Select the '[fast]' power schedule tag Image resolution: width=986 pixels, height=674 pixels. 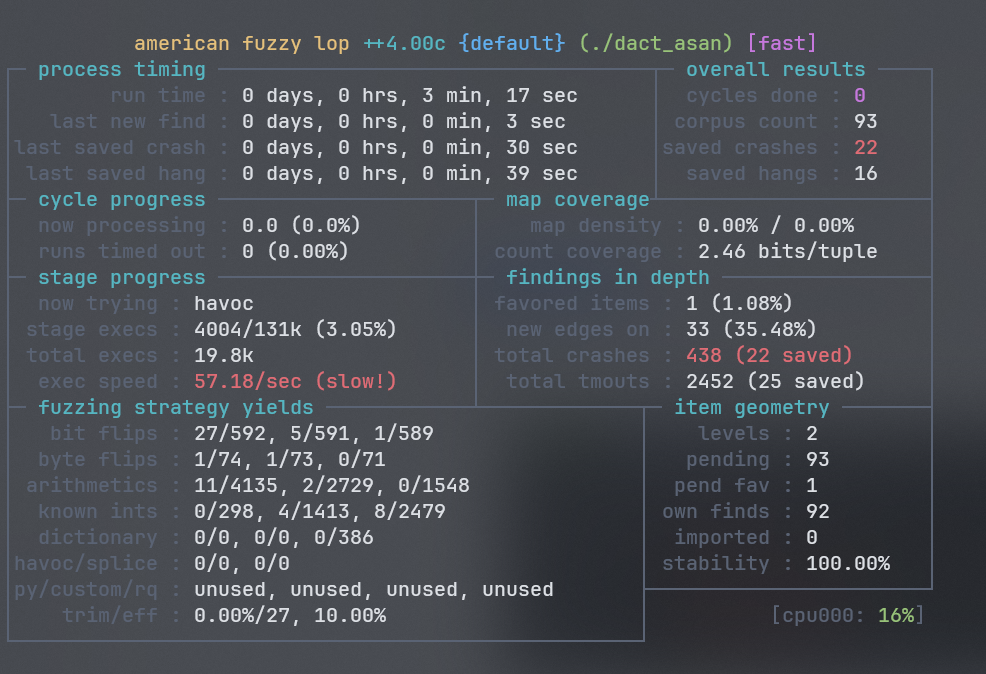click(x=782, y=43)
